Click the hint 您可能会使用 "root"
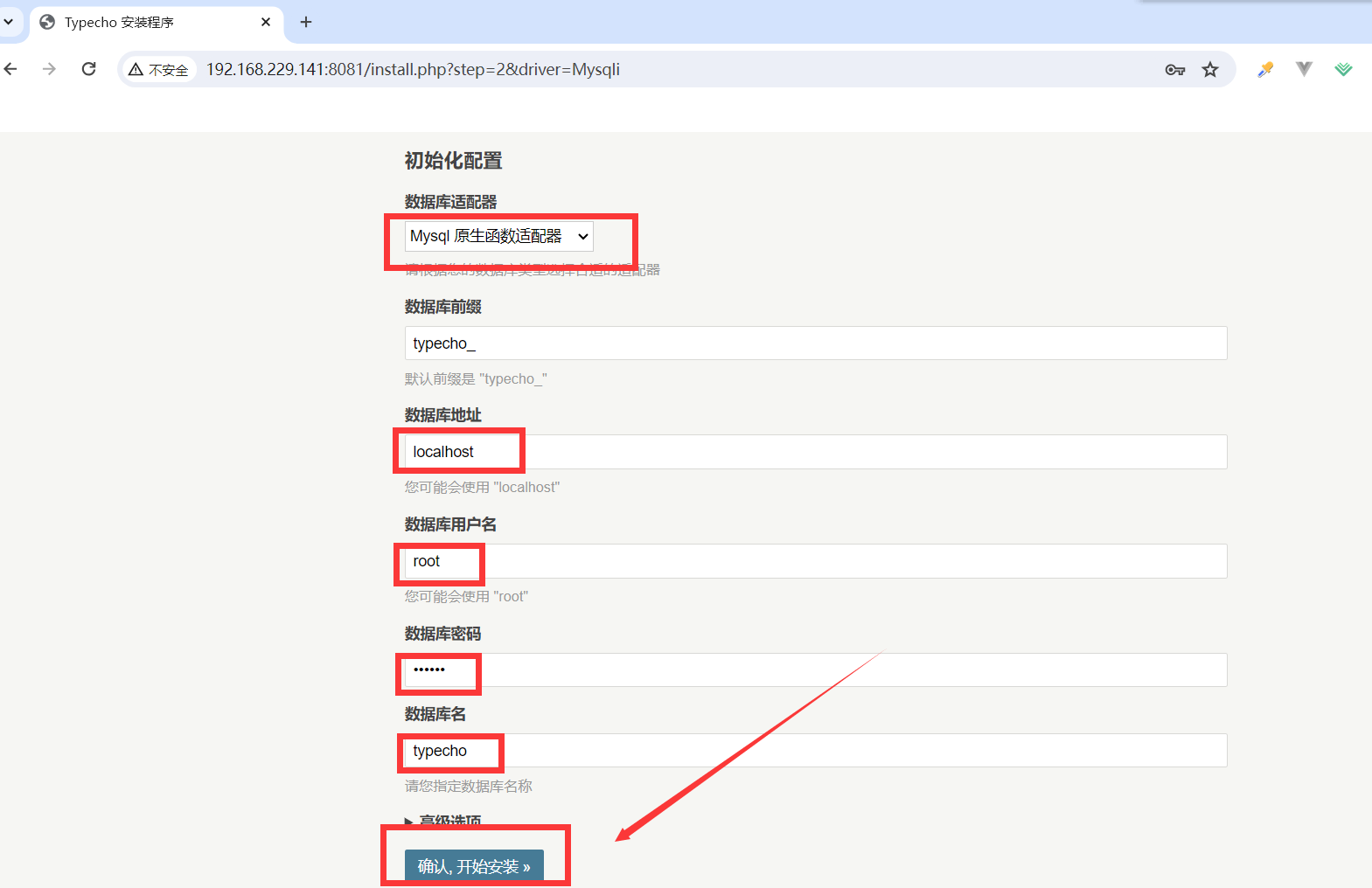The width and height of the screenshot is (1372, 888). pyautogui.click(x=466, y=596)
